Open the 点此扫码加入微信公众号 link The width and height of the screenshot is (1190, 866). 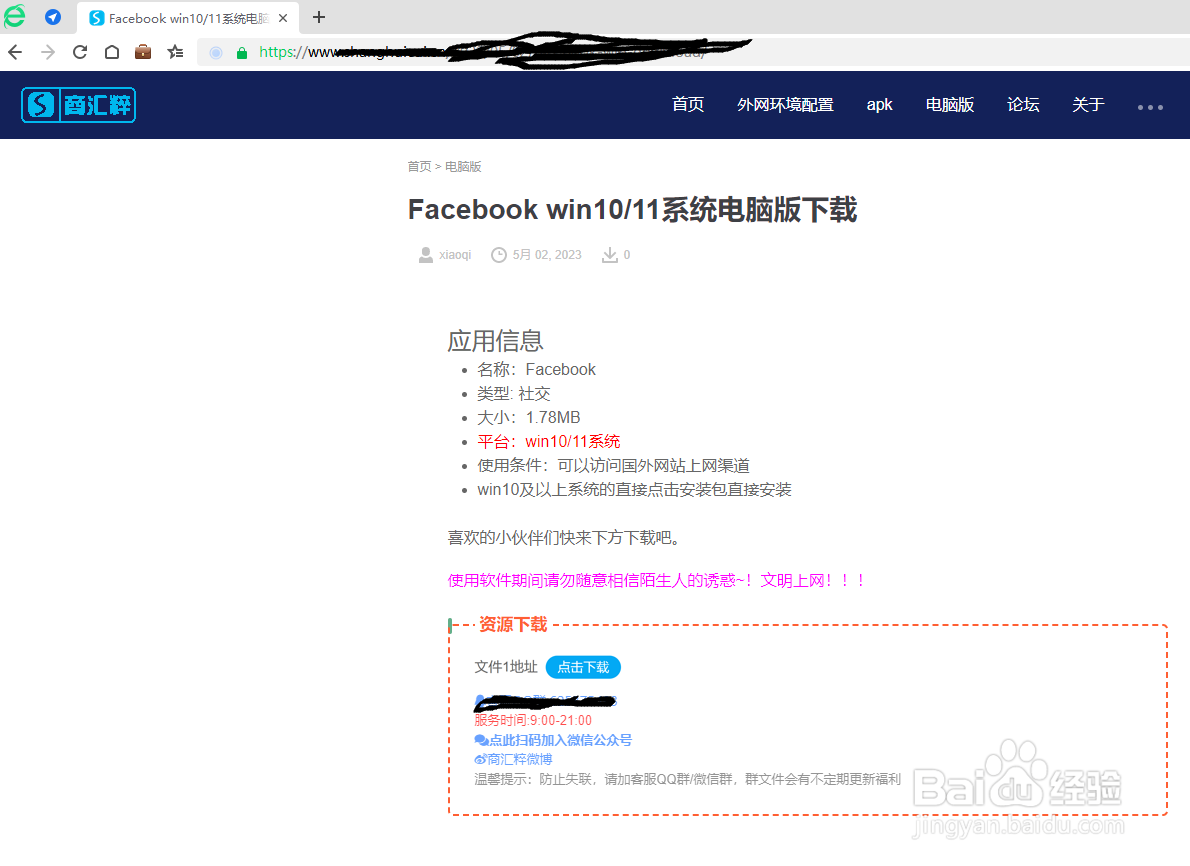[x=559, y=740]
